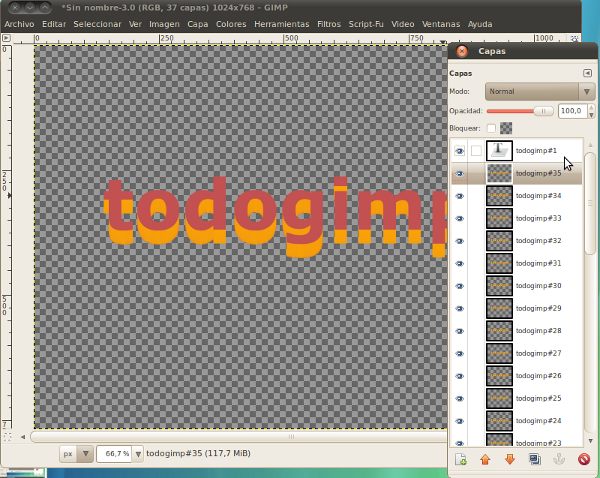The height and width of the screenshot is (478, 600).
Task: Toggle visibility of the todogimp#34 layer
Action: [460, 196]
